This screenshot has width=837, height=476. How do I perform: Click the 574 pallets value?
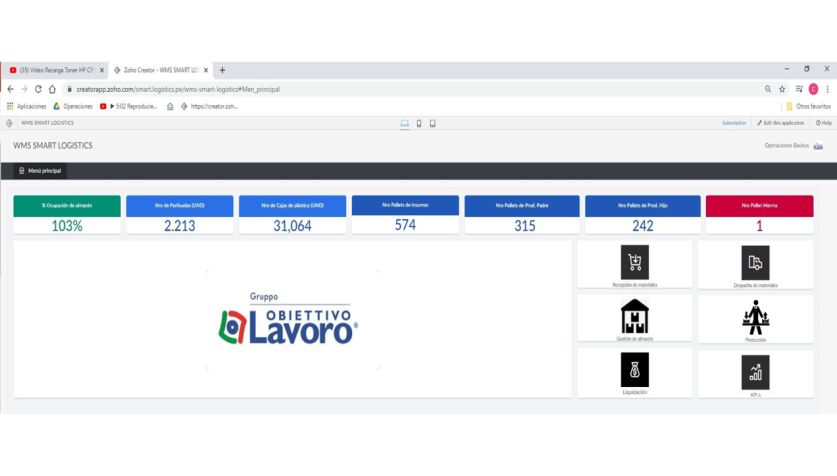point(405,225)
